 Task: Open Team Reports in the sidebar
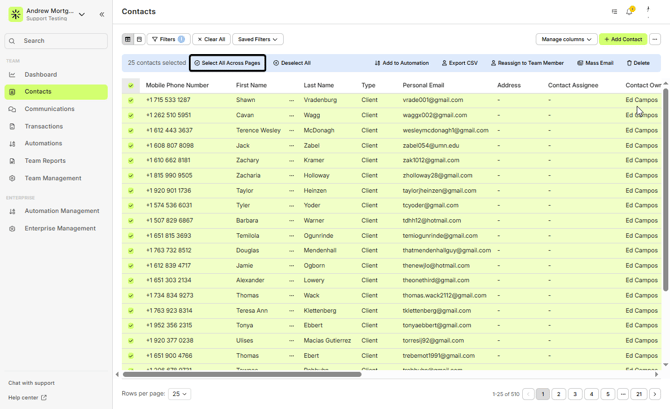coord(45,161)
